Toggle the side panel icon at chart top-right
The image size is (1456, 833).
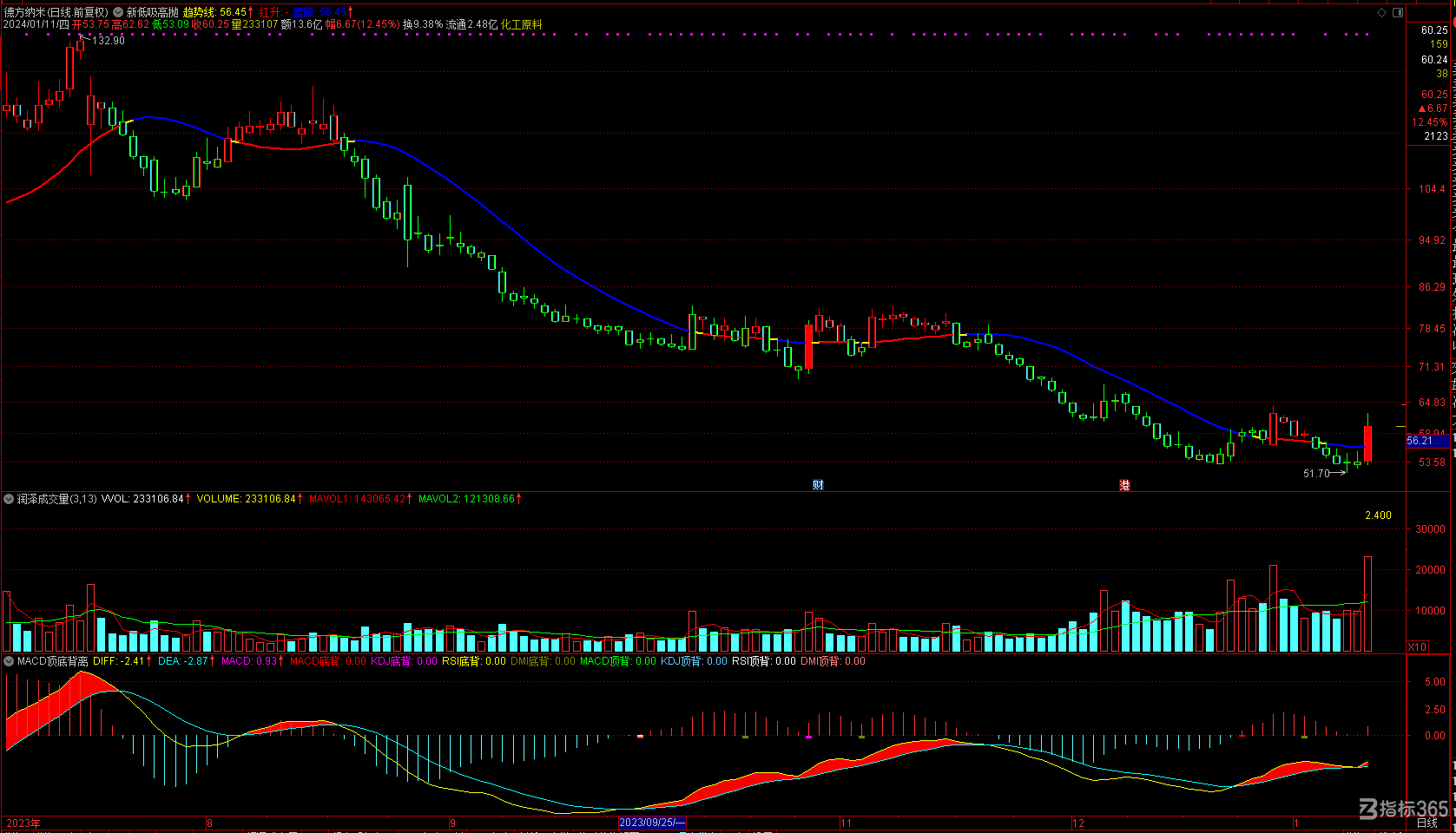click(x=1398, y=12)
